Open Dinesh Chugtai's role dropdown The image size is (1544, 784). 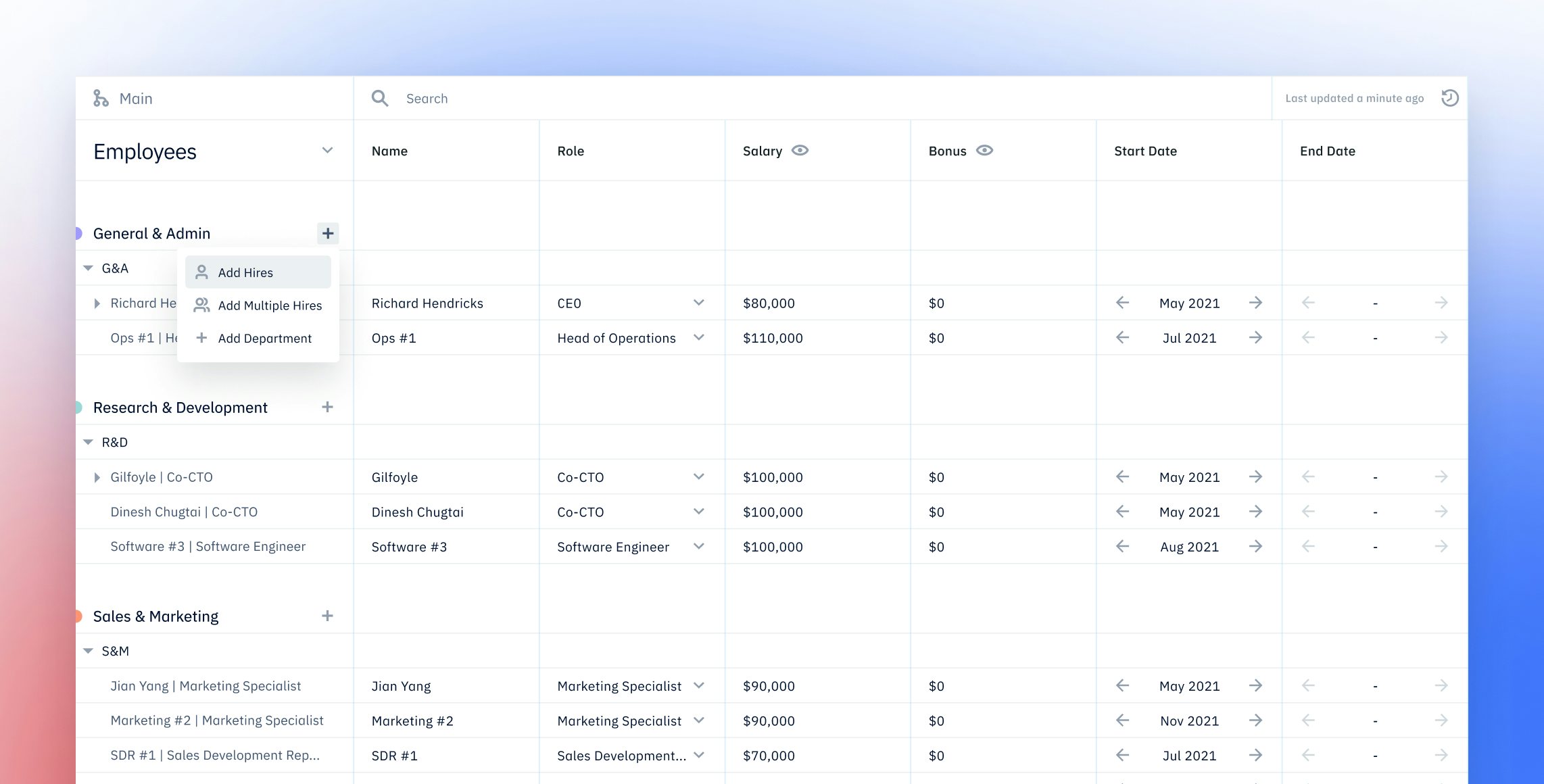pyautogui.click(x=699, y=512)
